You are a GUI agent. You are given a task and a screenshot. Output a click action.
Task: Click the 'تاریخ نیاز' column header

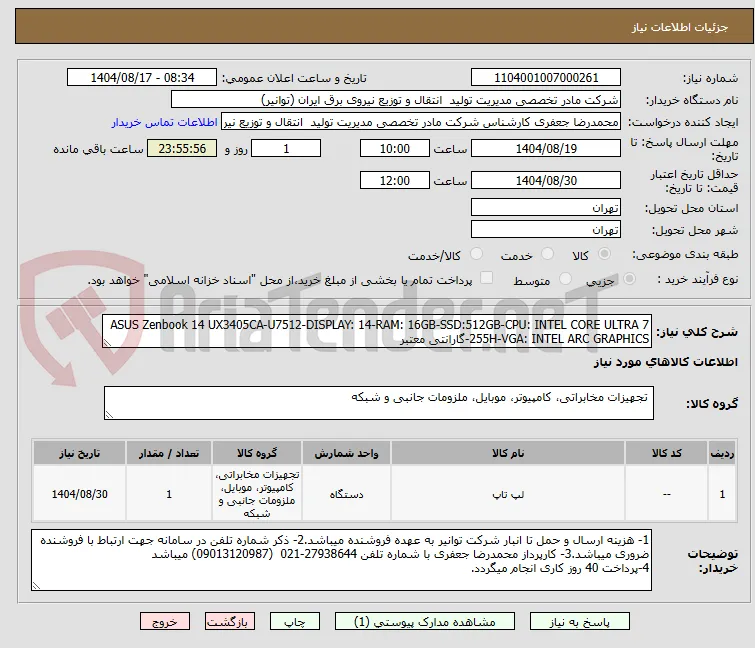79,453
